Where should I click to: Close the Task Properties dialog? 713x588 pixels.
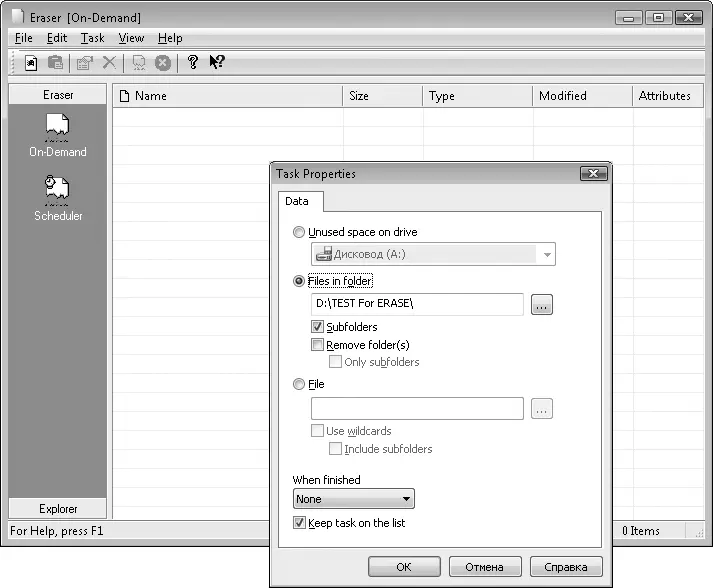point(593,173)
